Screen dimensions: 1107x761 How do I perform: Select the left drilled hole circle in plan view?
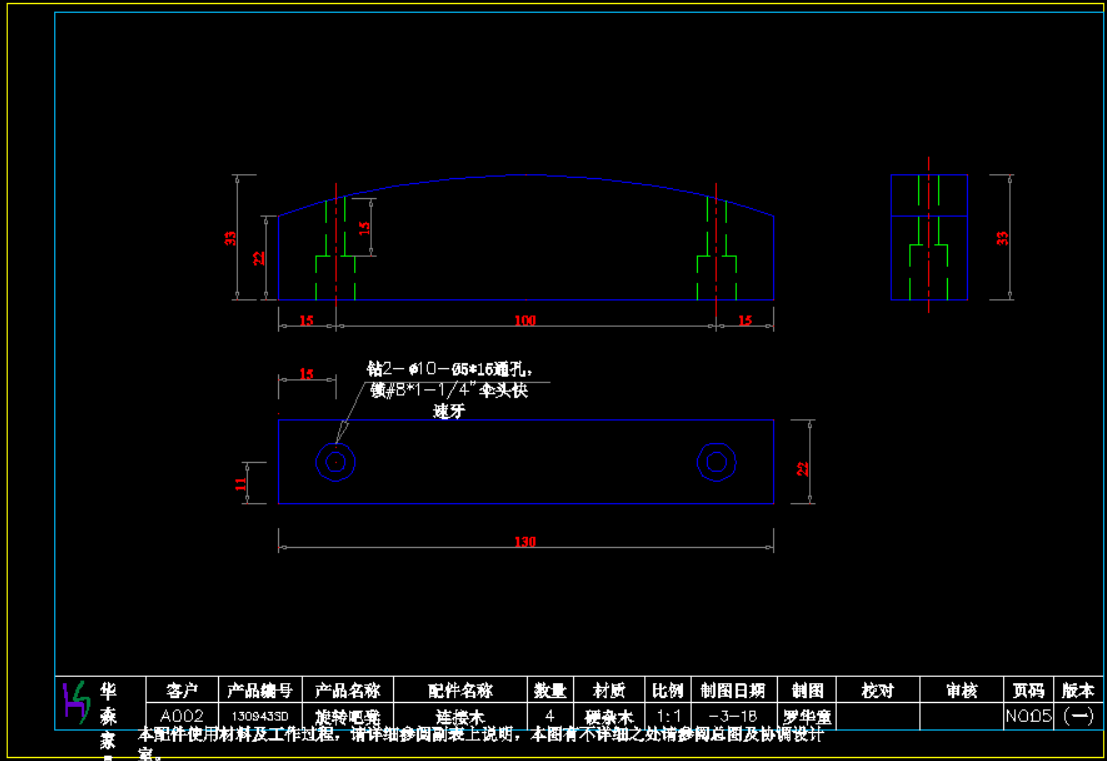click(x=336, y=461)
